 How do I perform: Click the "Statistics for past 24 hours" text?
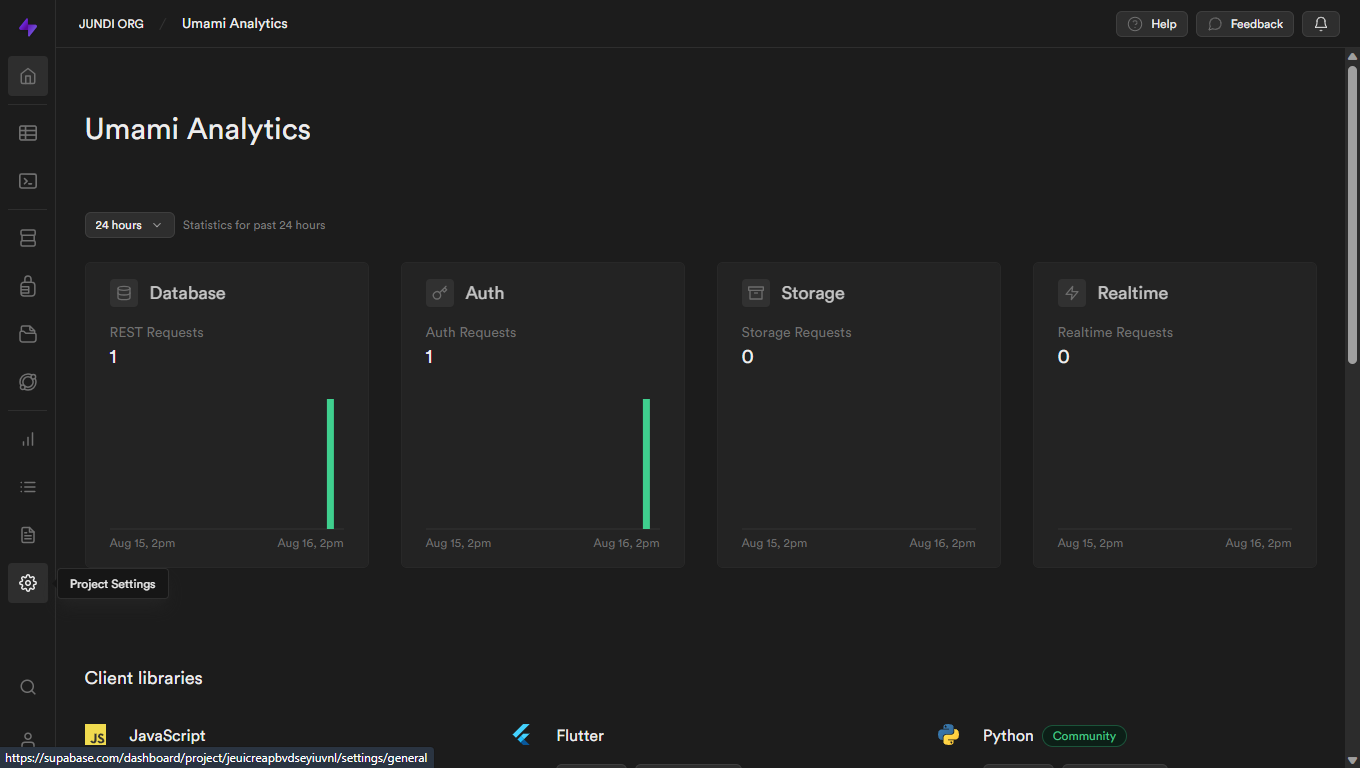pos(254,225)
